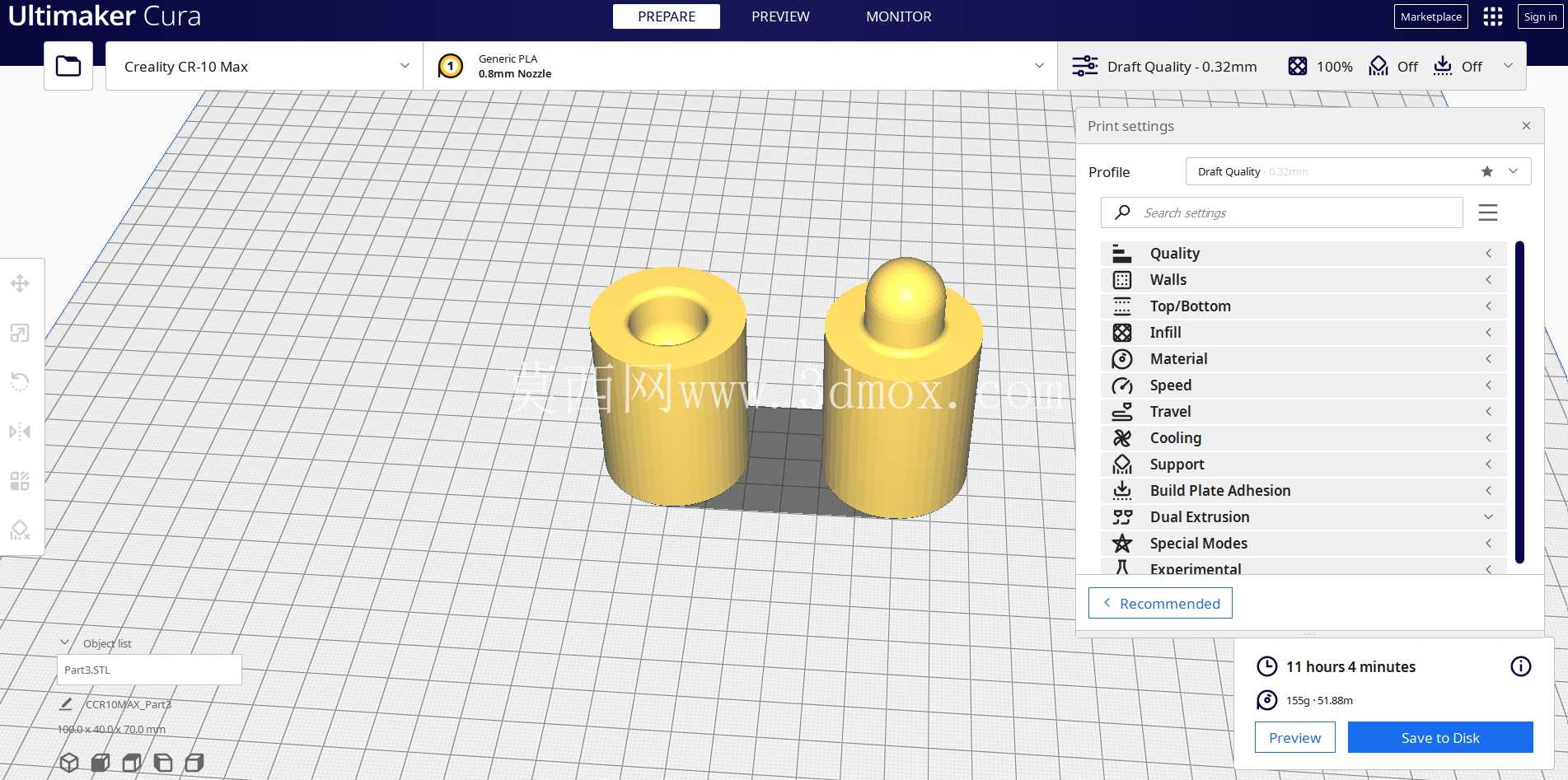Expand the Walls settings category

coord(1304,280)
